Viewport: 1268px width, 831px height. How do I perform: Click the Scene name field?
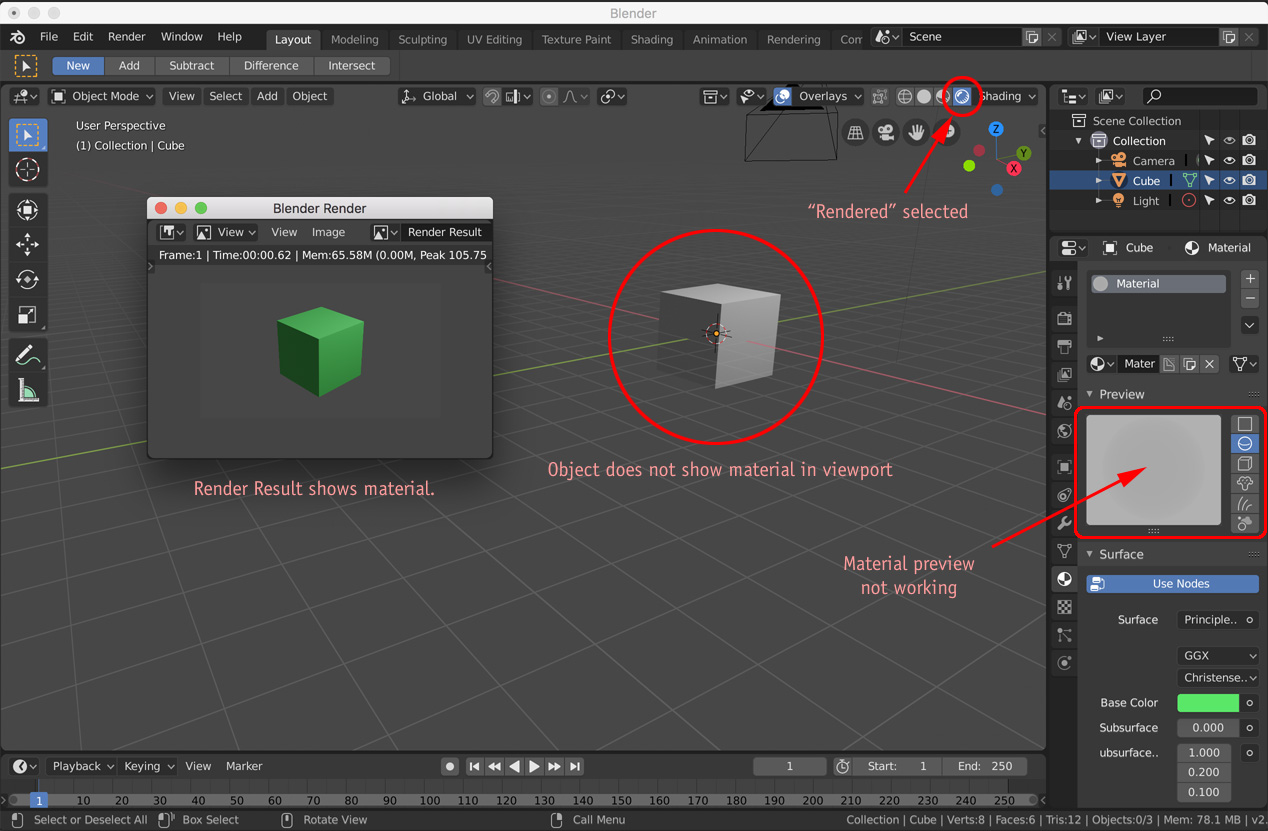pyautogui.click(x=961, y=37)
